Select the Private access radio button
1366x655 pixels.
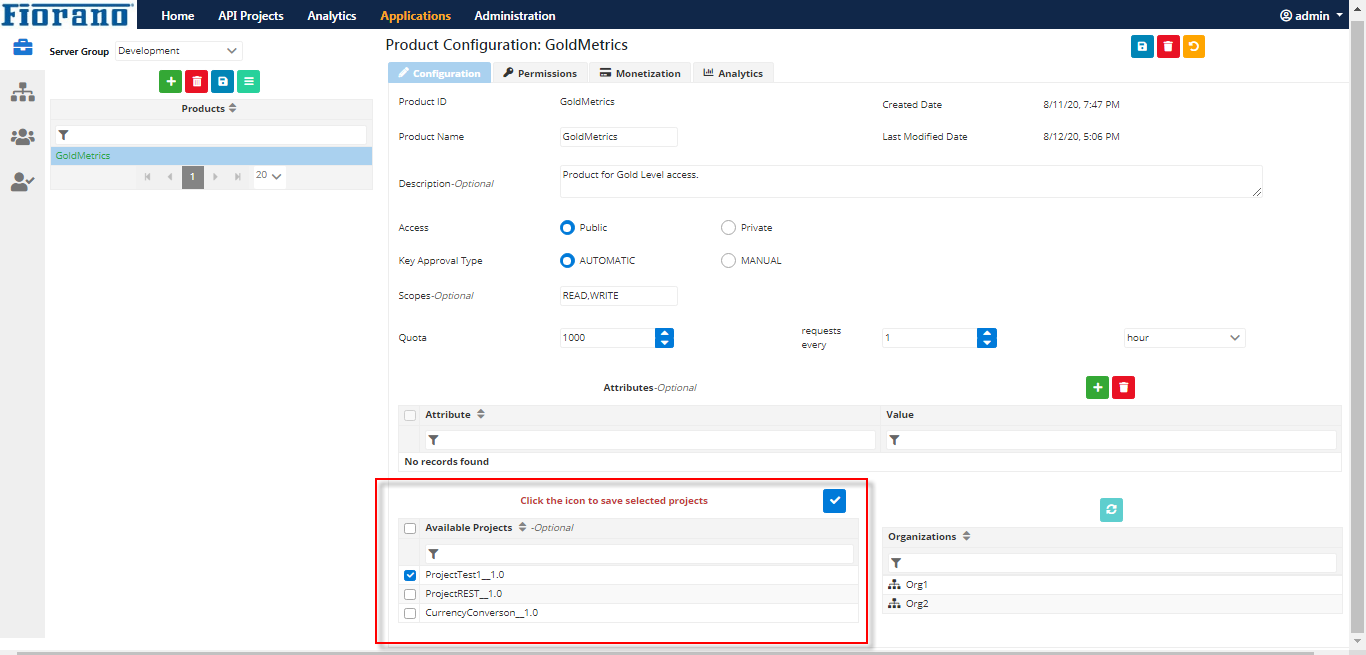pyautogui.click(x=728, y=227)
